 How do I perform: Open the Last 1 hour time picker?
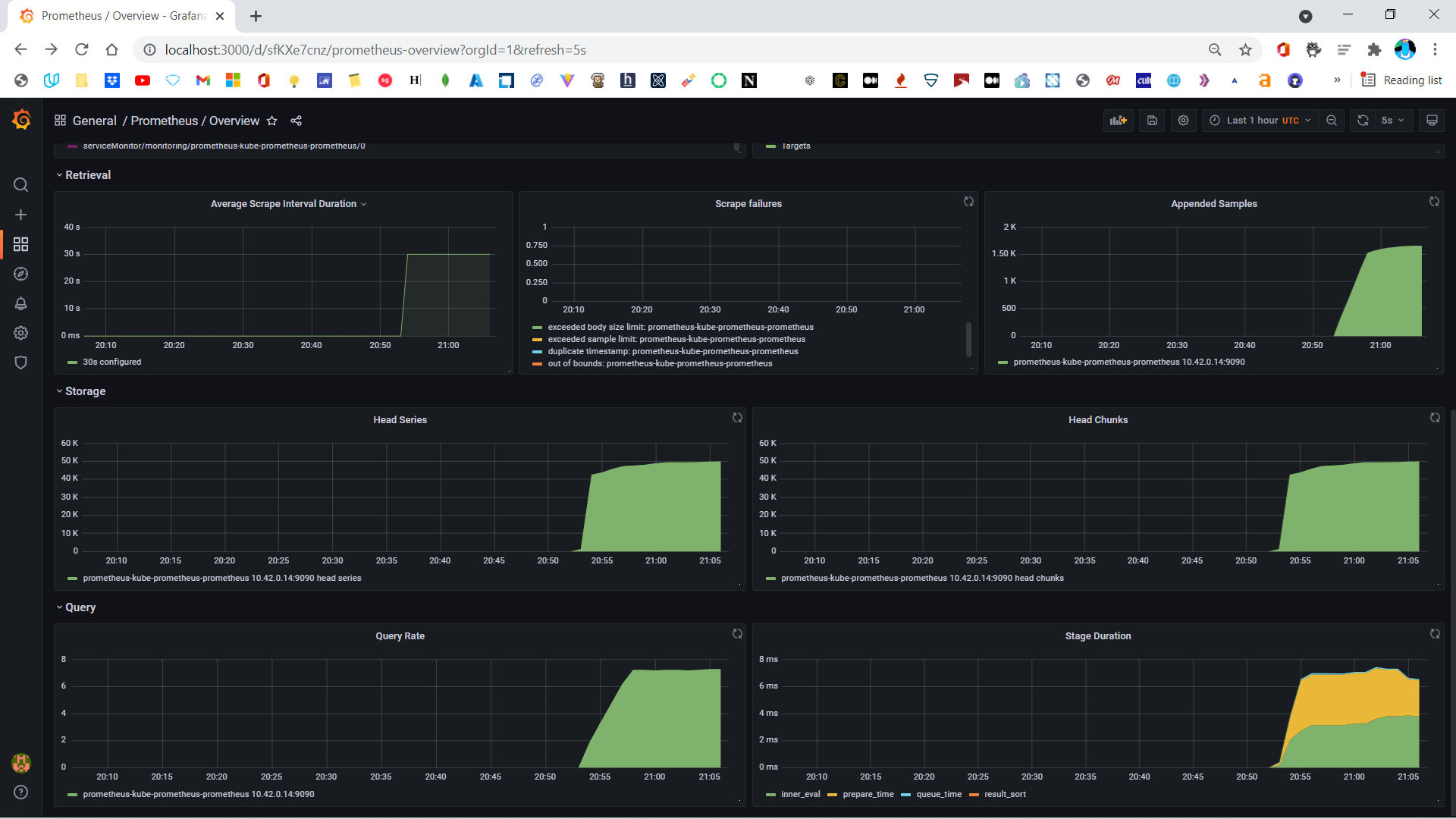(x=1260, y=121)
